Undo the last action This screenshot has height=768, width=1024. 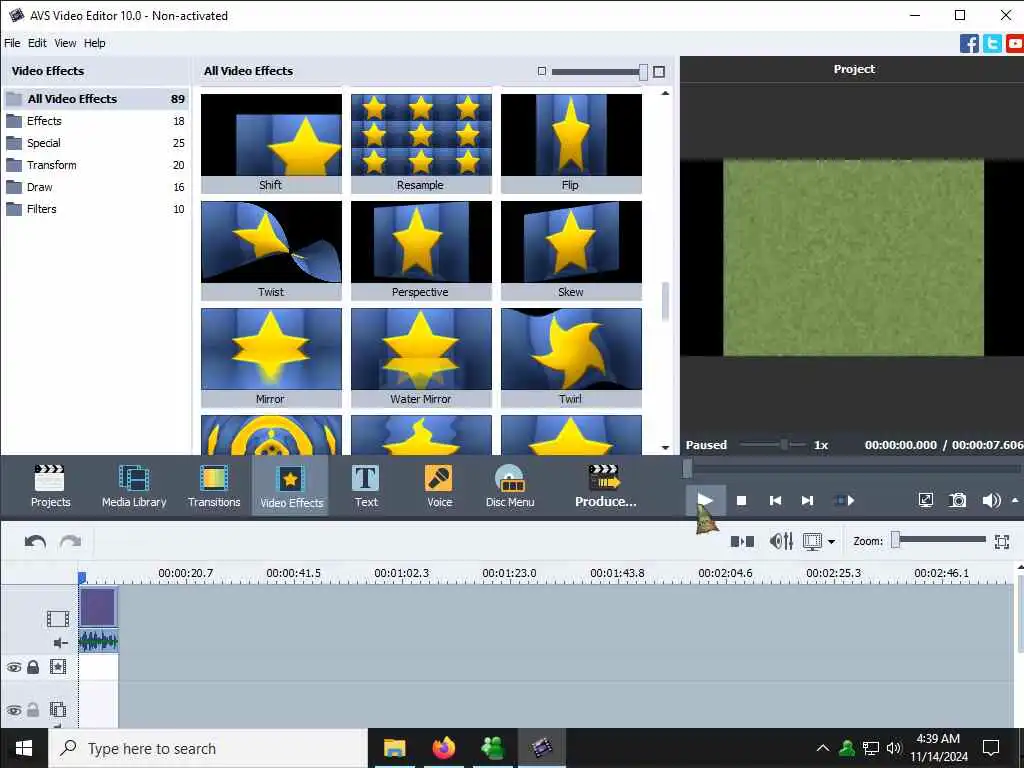(x=35, y=541)
